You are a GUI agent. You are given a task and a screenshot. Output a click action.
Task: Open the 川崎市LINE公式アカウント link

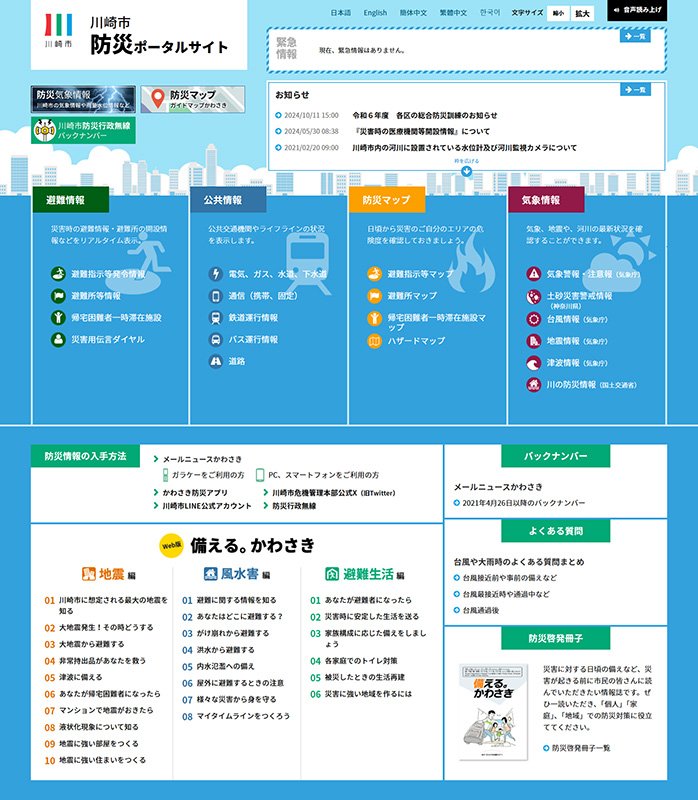207,506
